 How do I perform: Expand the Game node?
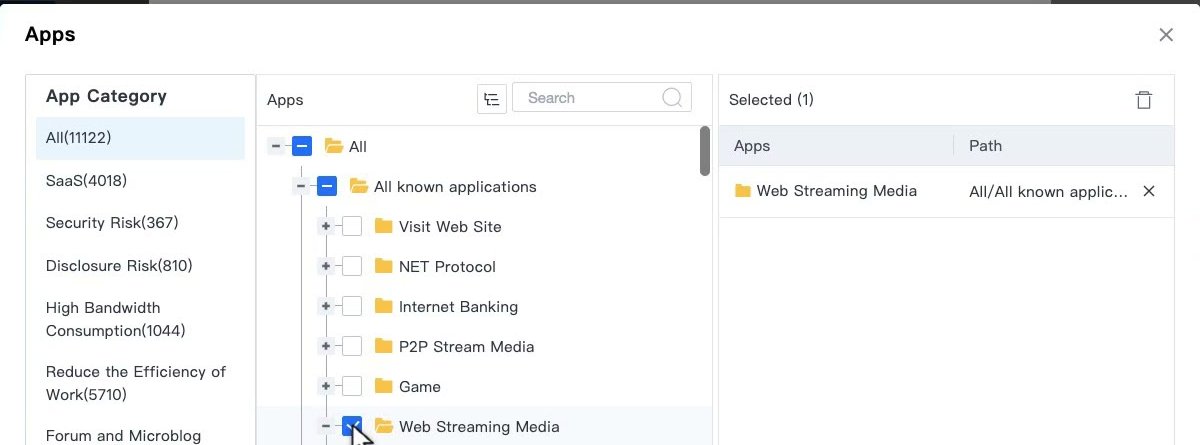(x=326, y=386)
